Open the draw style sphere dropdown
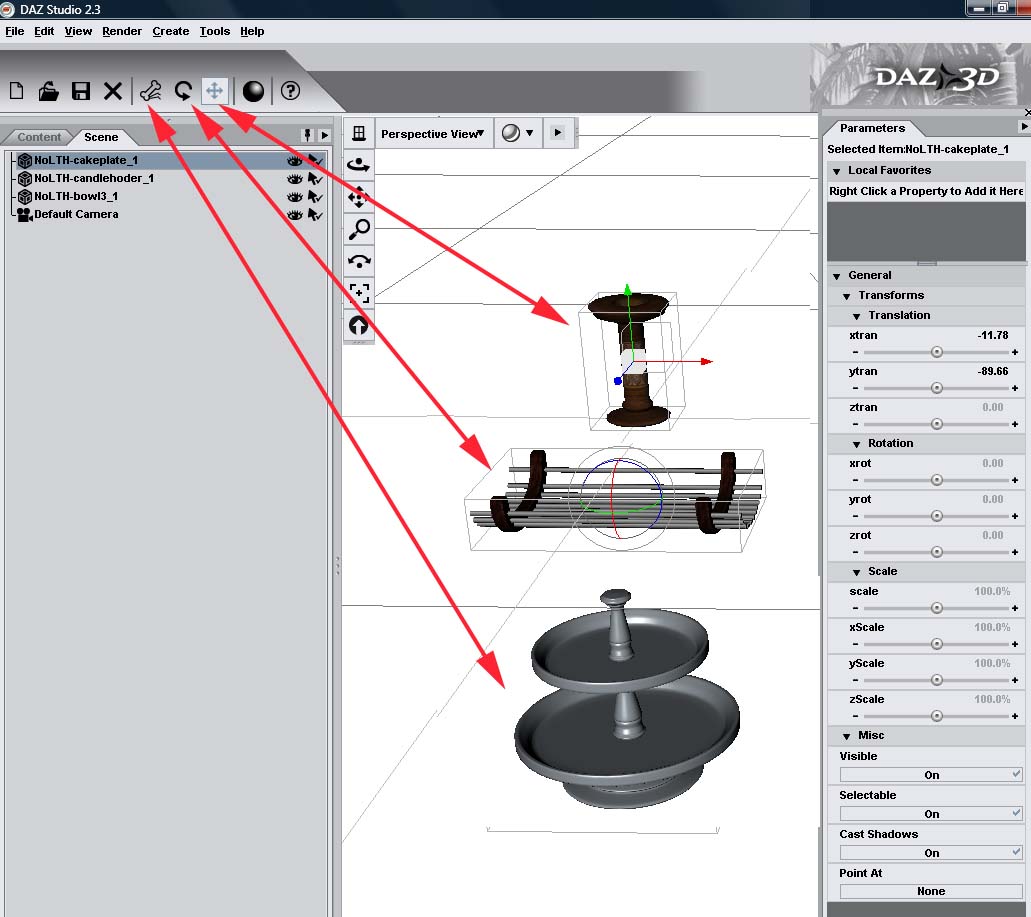Image resolution: width=1031 pixels, height=917 pixels. tap(517, 133)
